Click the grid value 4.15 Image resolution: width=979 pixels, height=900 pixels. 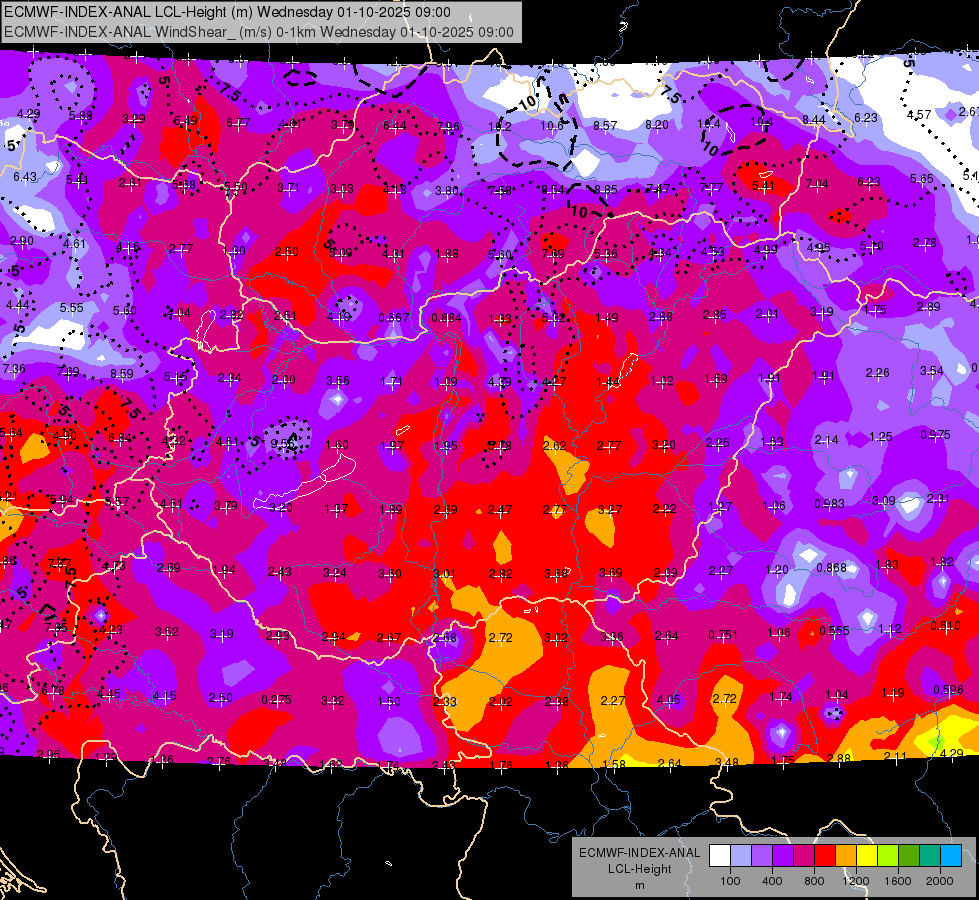tap(165, 695)
